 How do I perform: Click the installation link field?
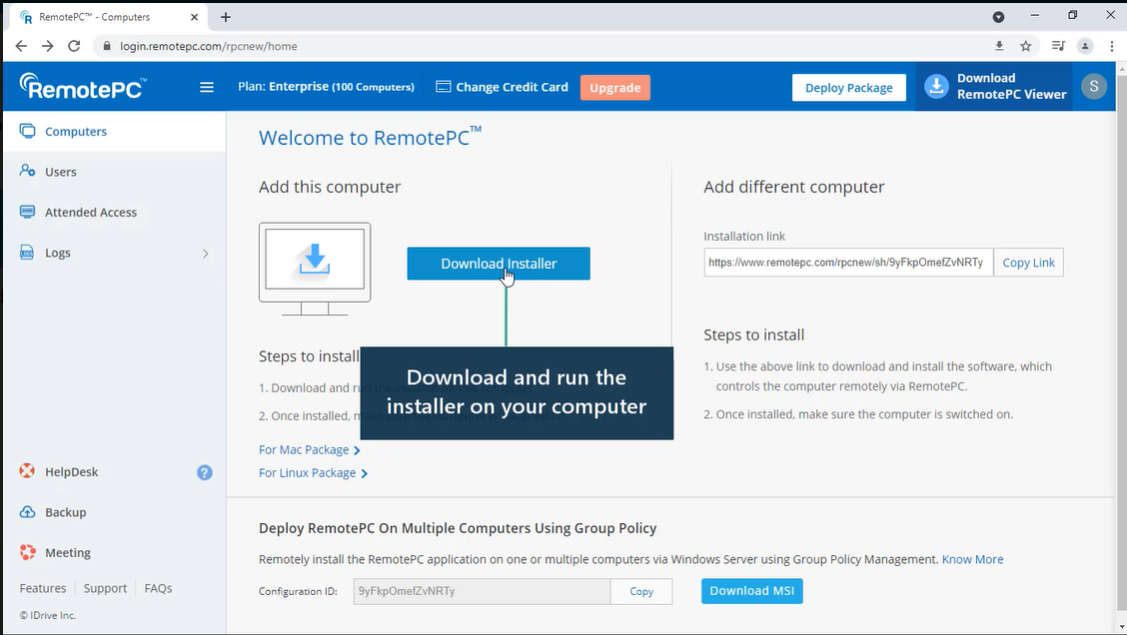(x=848, y=262)
